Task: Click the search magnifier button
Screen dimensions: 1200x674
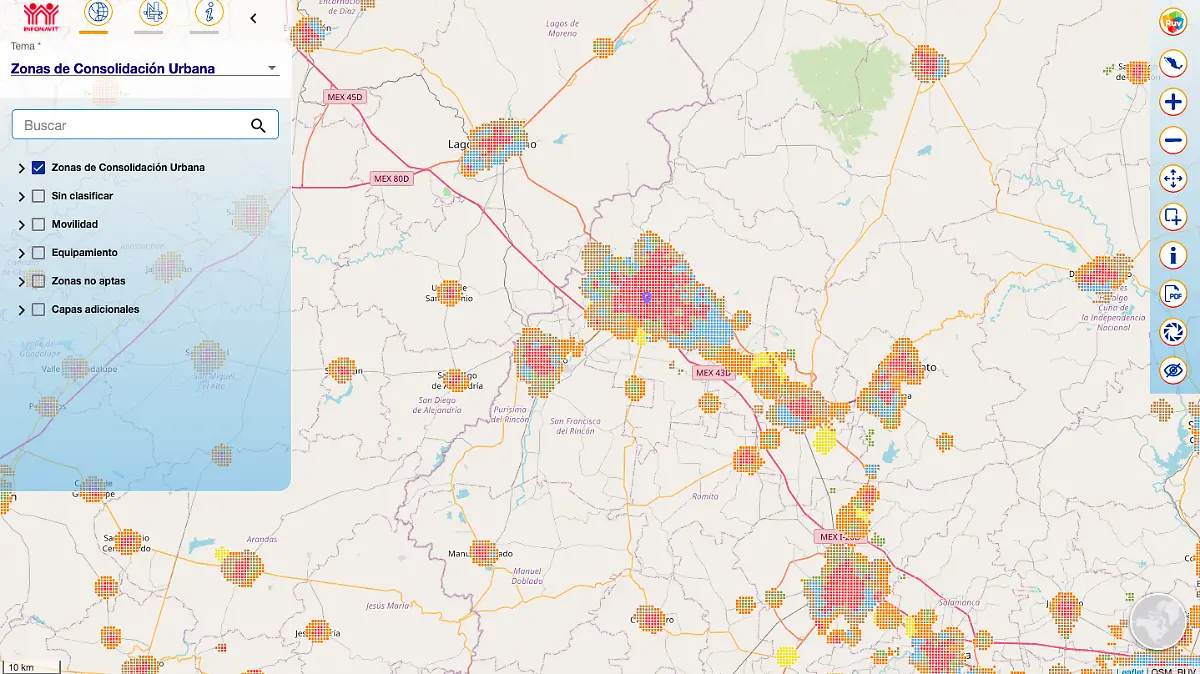Action: click(x=258, y=125)
